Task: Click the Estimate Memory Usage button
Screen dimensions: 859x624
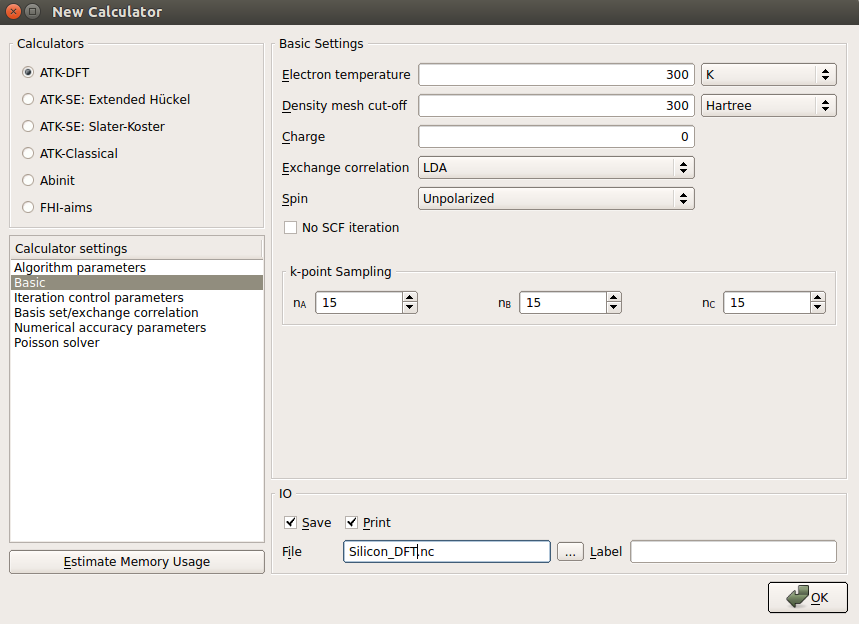Action: [136, 562]
